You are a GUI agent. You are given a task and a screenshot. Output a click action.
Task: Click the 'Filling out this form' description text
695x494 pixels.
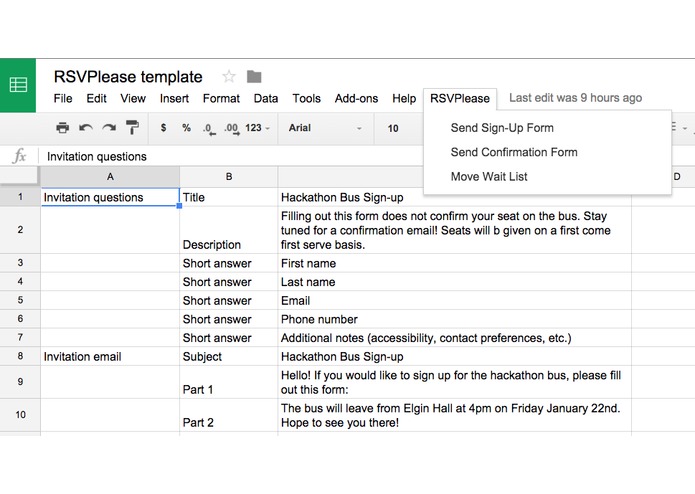pos(454,230)
